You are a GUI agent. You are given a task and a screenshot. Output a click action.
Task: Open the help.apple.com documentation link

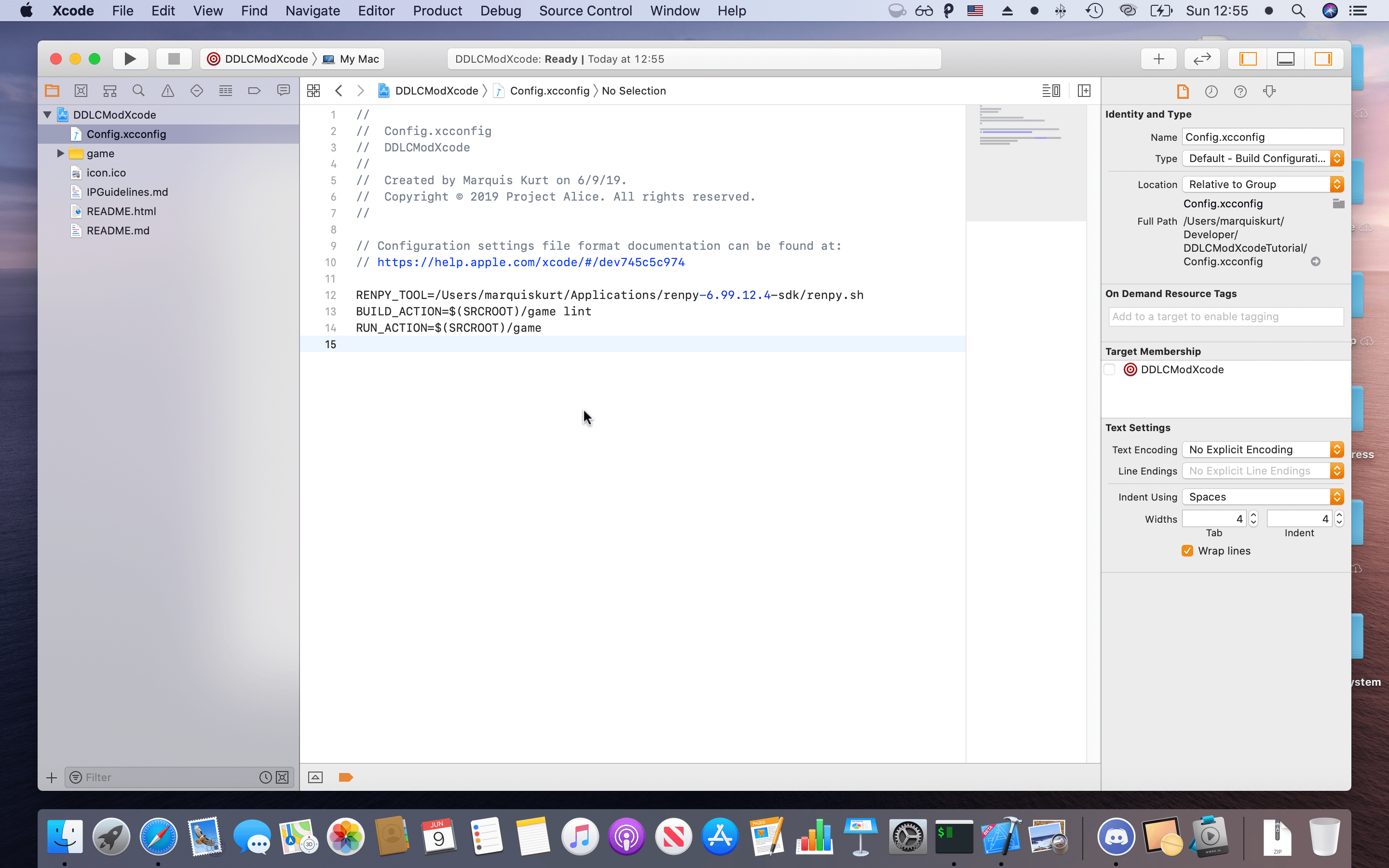pos(531,262)
